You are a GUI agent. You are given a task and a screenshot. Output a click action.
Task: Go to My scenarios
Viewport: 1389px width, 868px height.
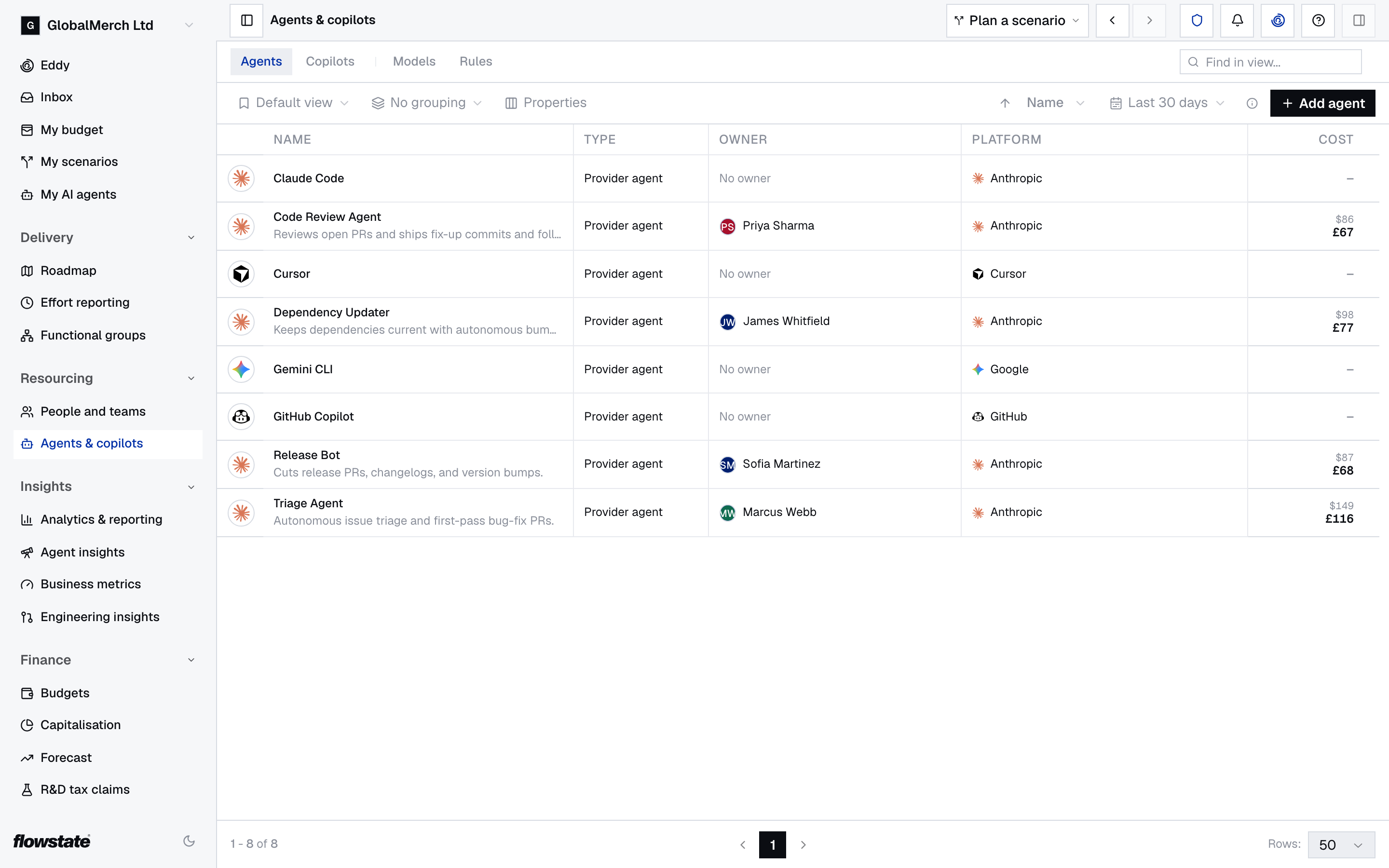108,162
